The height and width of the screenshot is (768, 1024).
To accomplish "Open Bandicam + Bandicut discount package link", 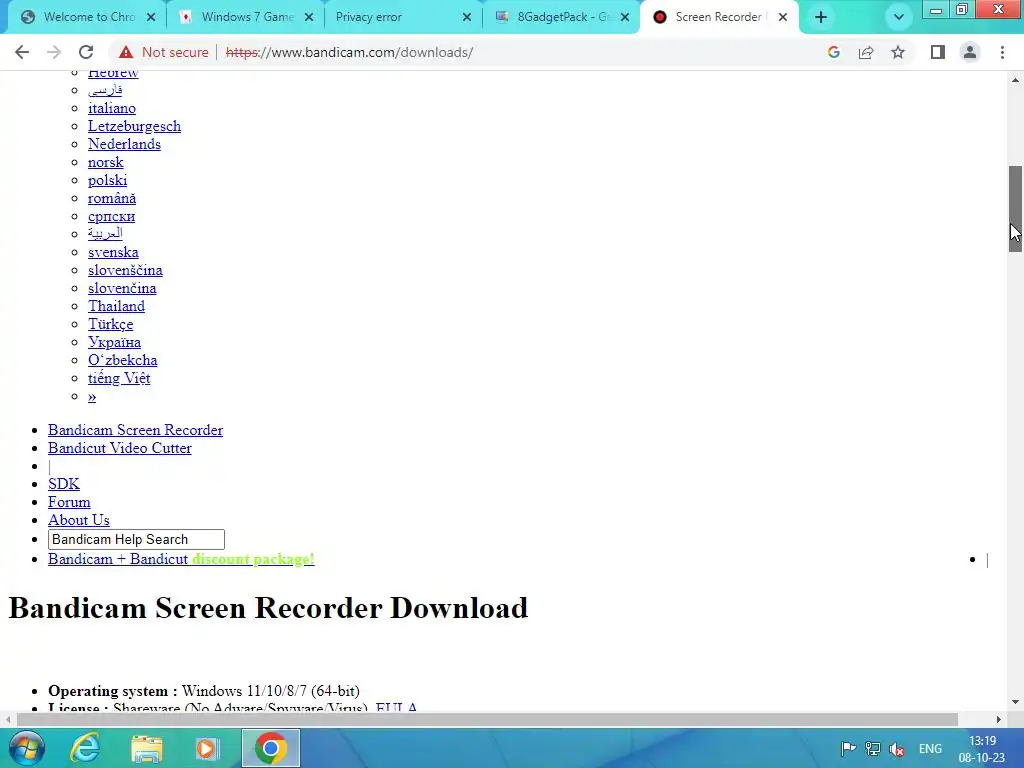I will 181,559.
